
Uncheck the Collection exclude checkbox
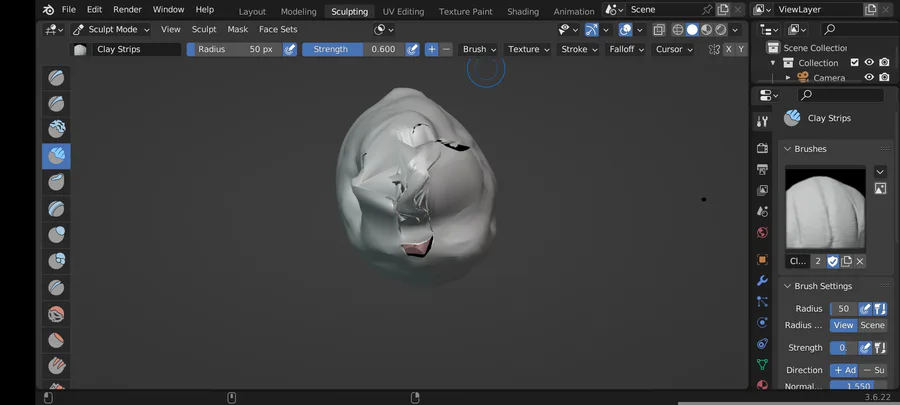pos(854,63)
